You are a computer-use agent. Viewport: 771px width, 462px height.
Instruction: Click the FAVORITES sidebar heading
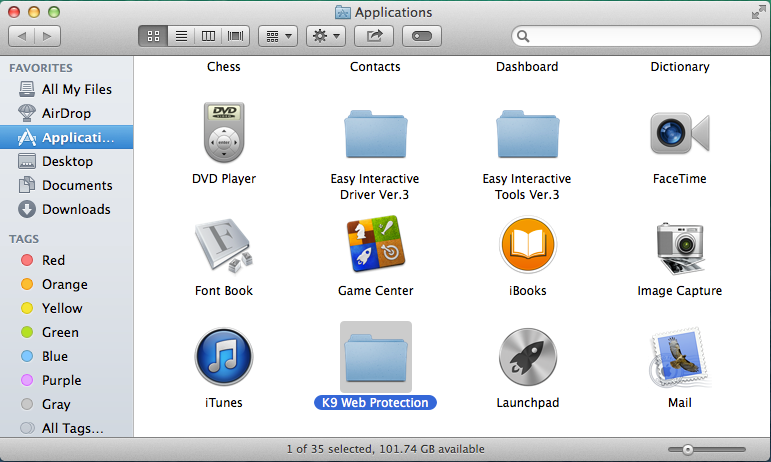pyautogui.click(x=41, y=68)
